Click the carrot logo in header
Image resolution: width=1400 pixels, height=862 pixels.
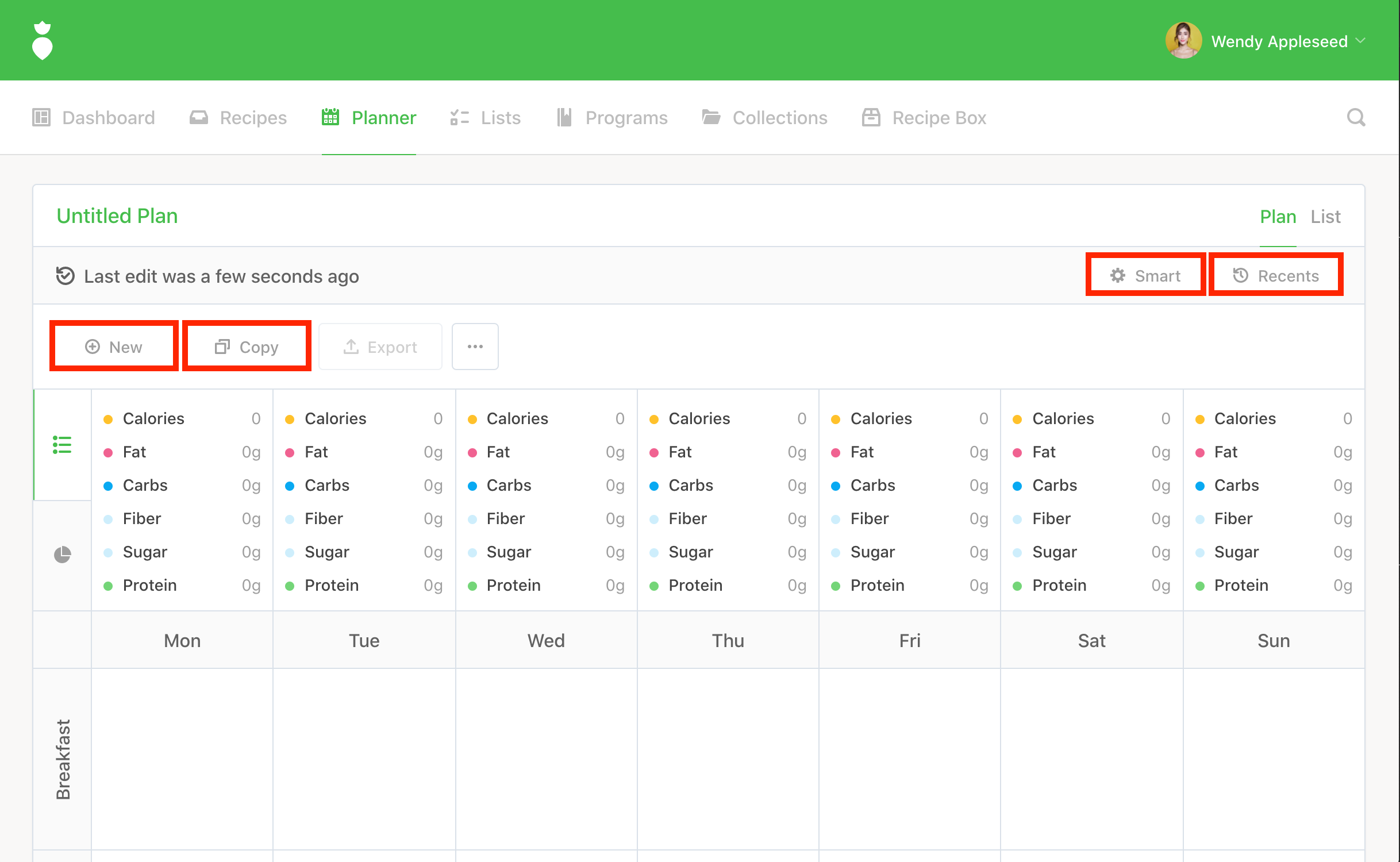(x=42, y=41)
